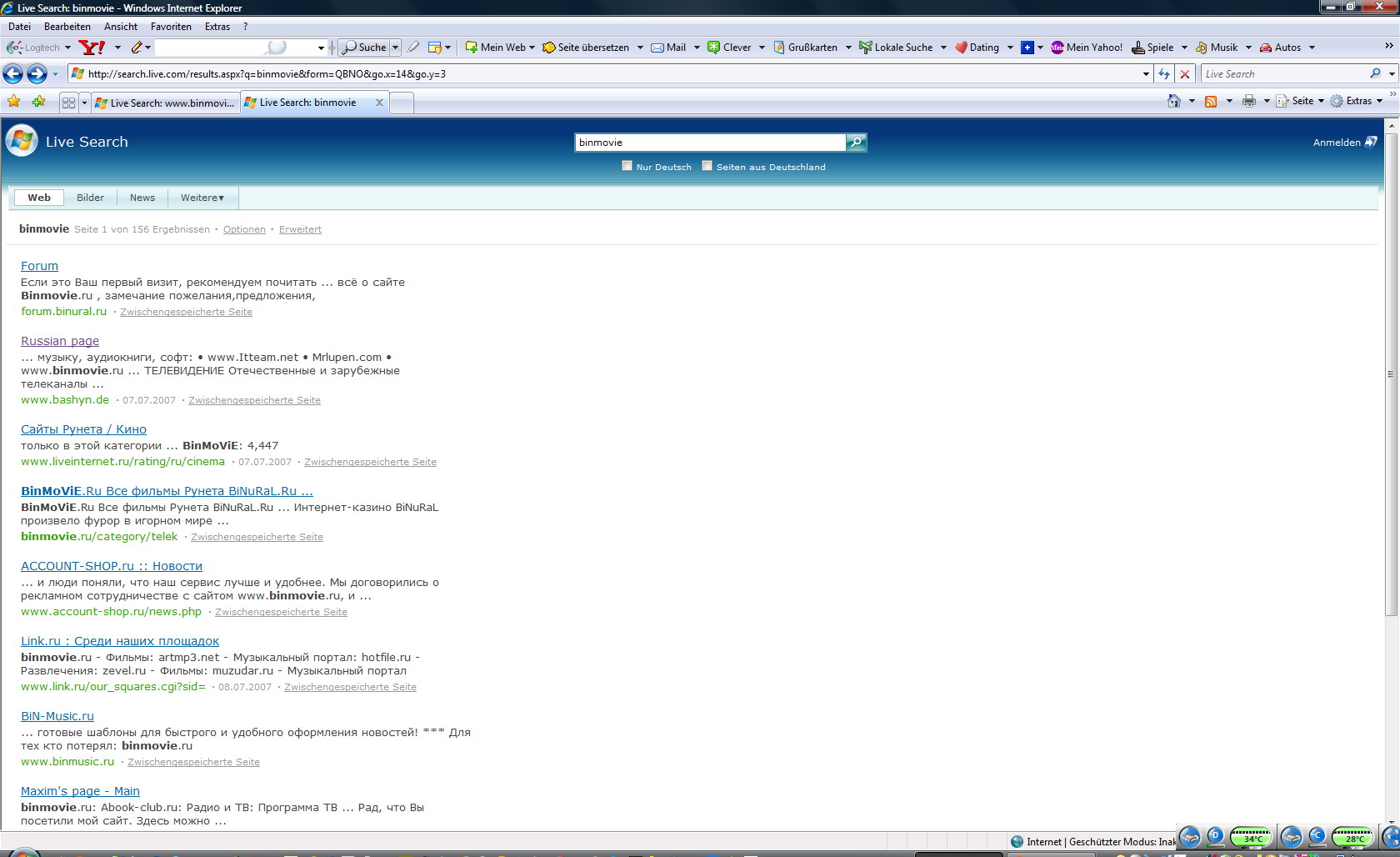
Task: Click the highlighter icon beside Suche button
Action: click(413, 48)
